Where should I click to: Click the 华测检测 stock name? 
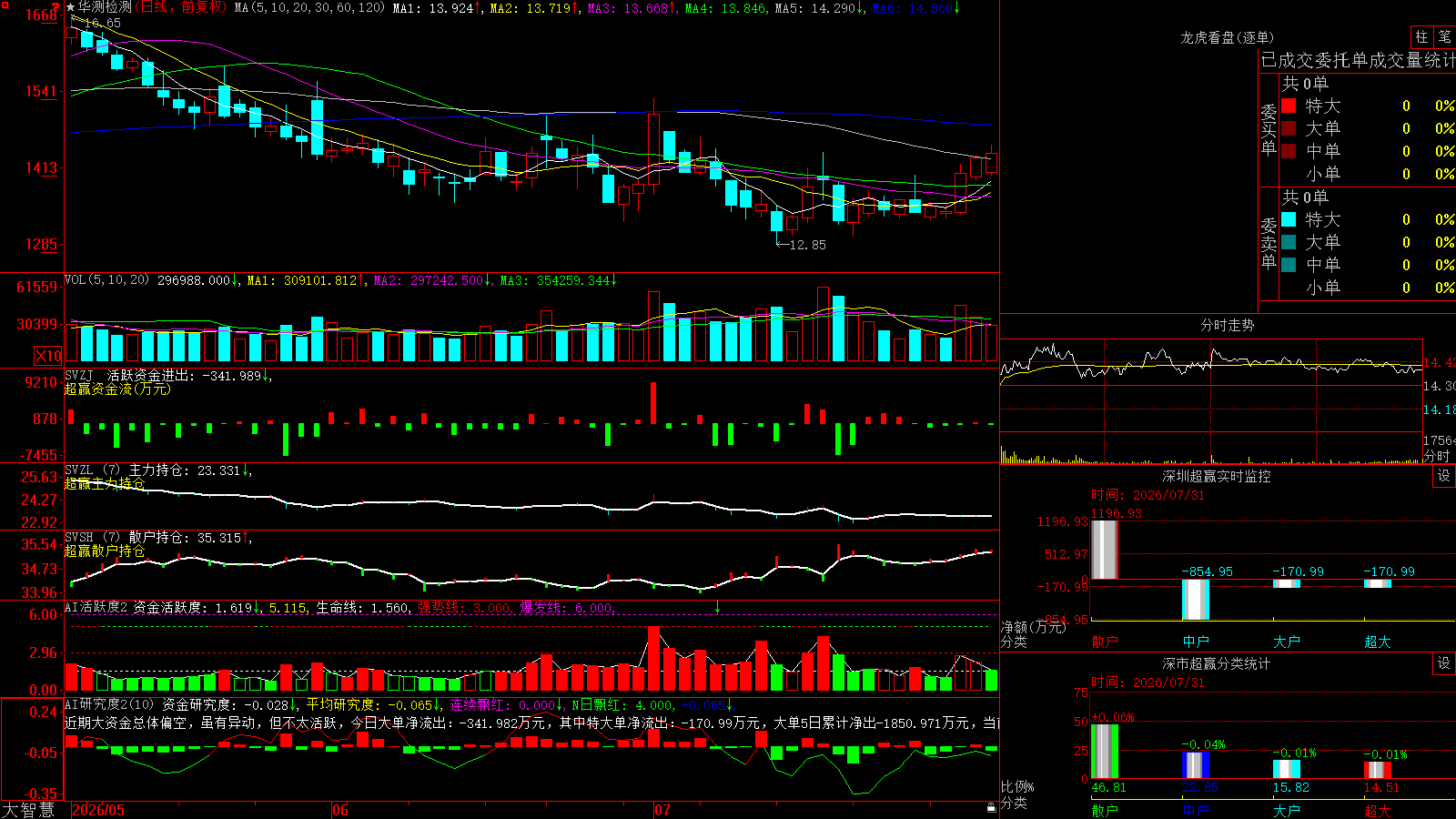click(x=105, y=7)
